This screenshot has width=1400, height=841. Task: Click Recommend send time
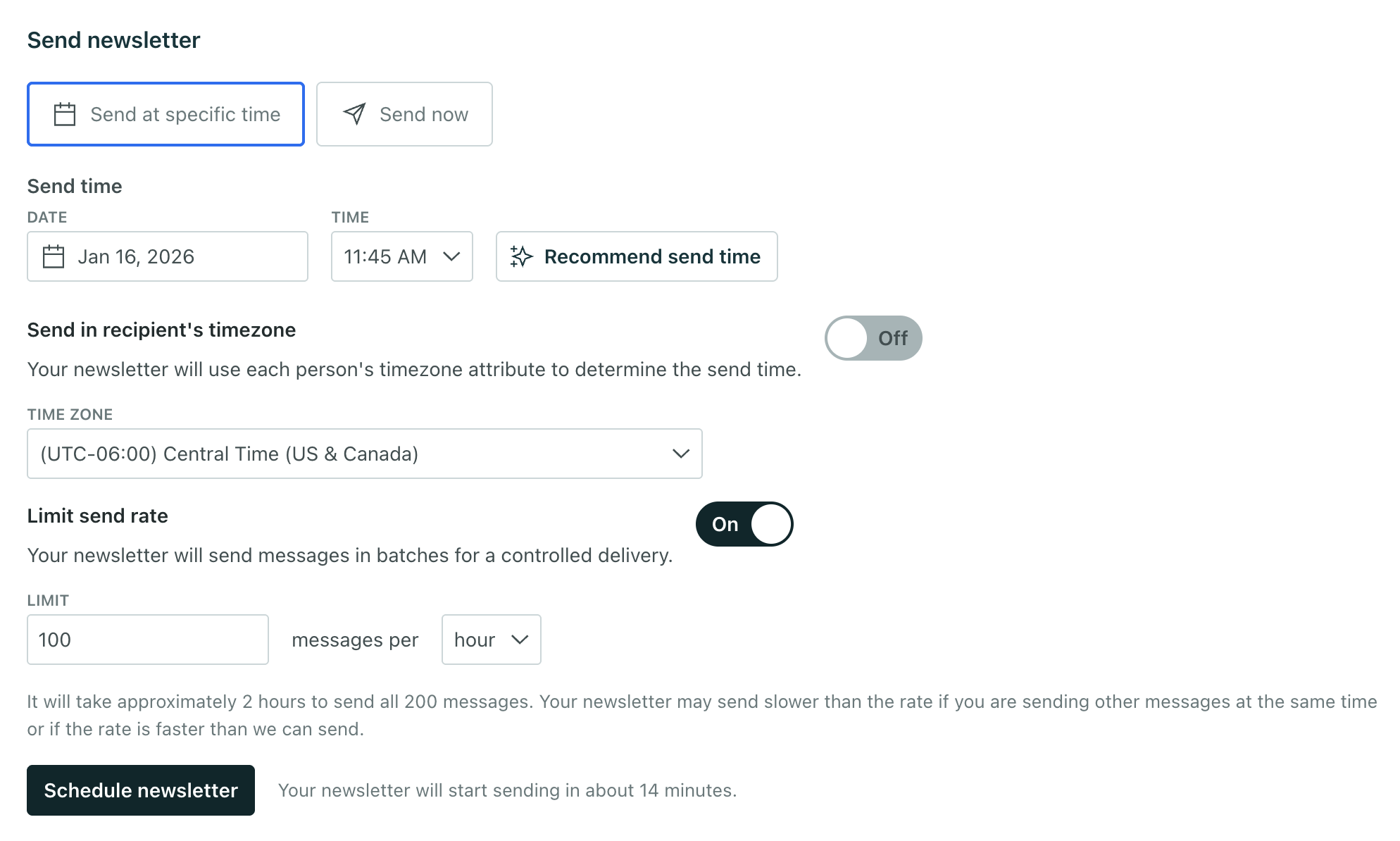(635, 256)
